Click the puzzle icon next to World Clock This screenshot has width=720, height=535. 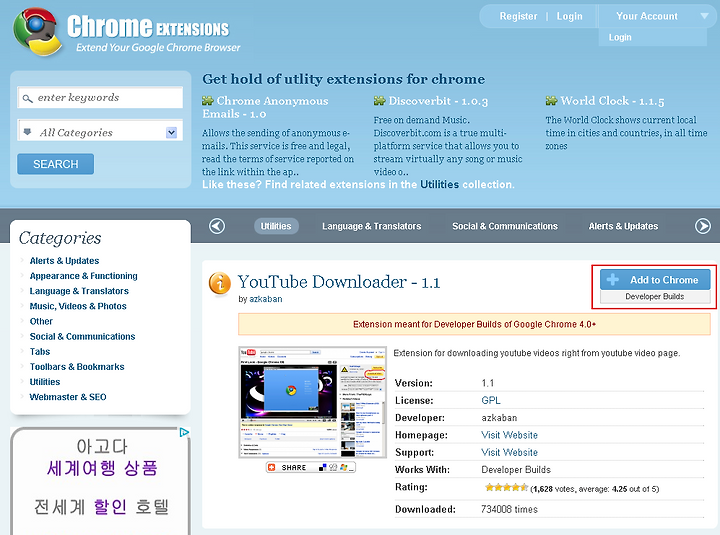(551, 101)
